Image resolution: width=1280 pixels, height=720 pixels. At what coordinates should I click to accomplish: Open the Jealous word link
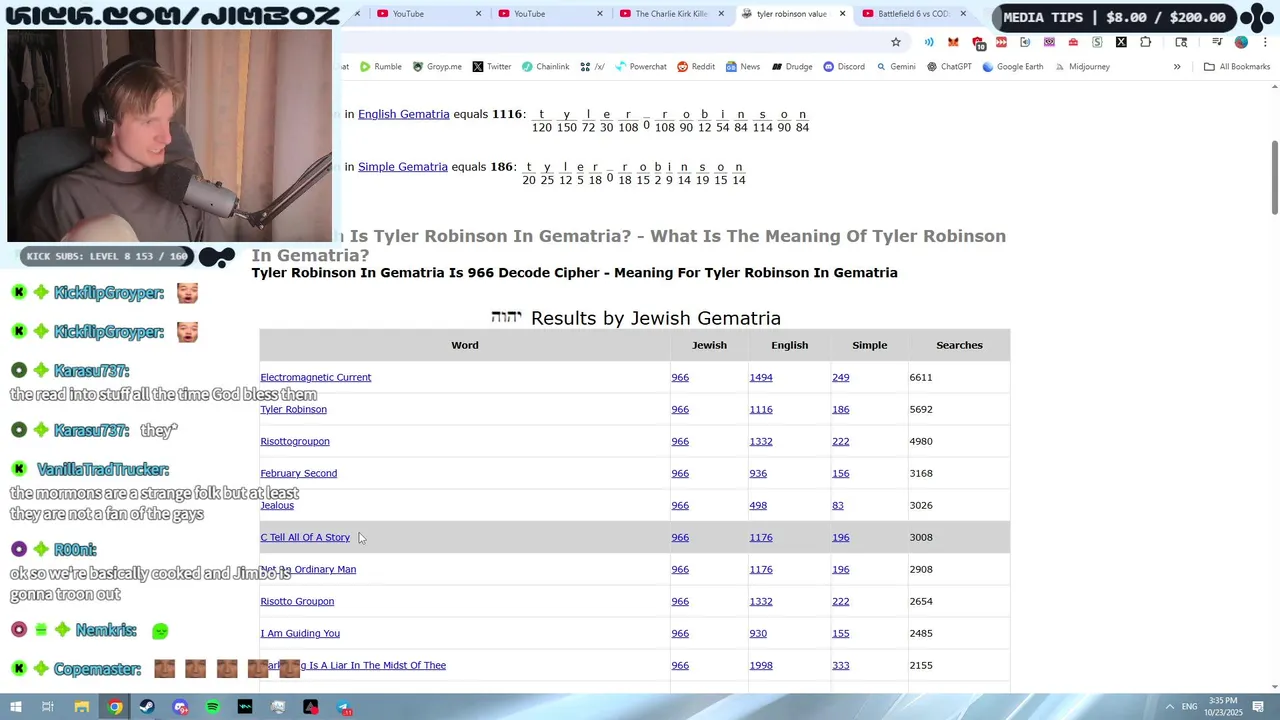pos(277,505)
